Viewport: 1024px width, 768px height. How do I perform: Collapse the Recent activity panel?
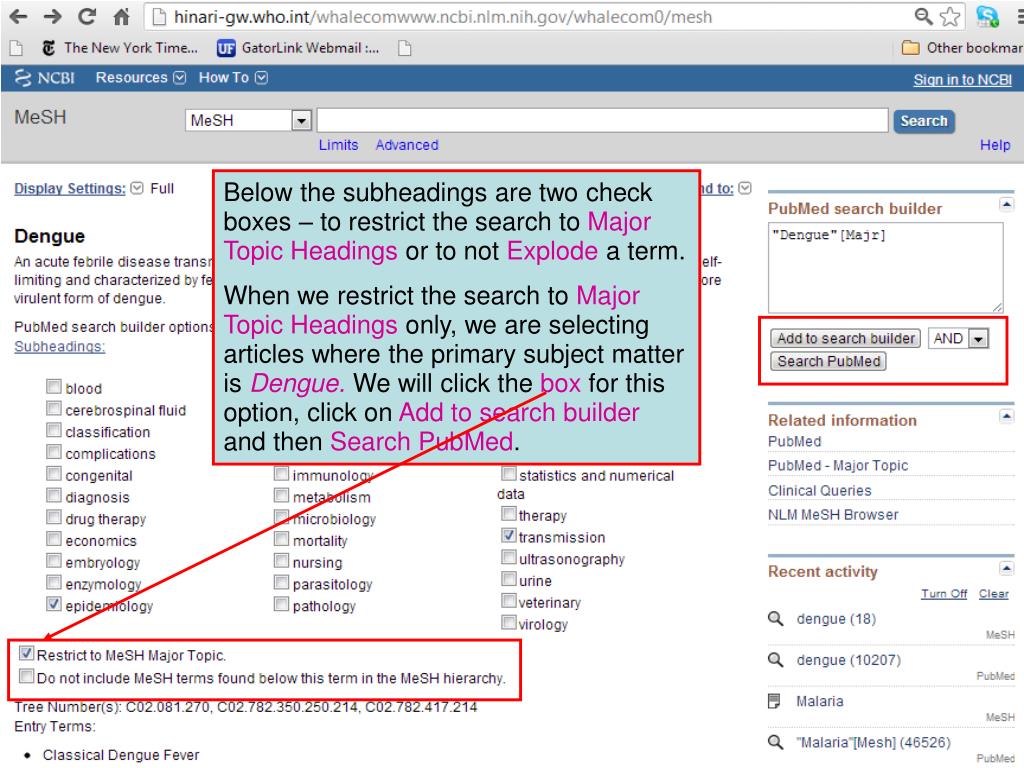[x=1006, y=568]
